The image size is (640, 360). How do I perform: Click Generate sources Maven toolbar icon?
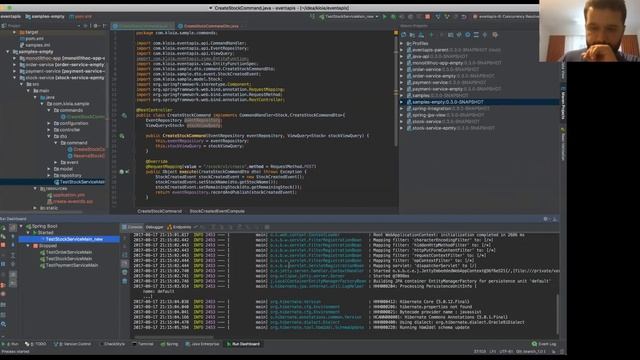(x=412, y=35)
